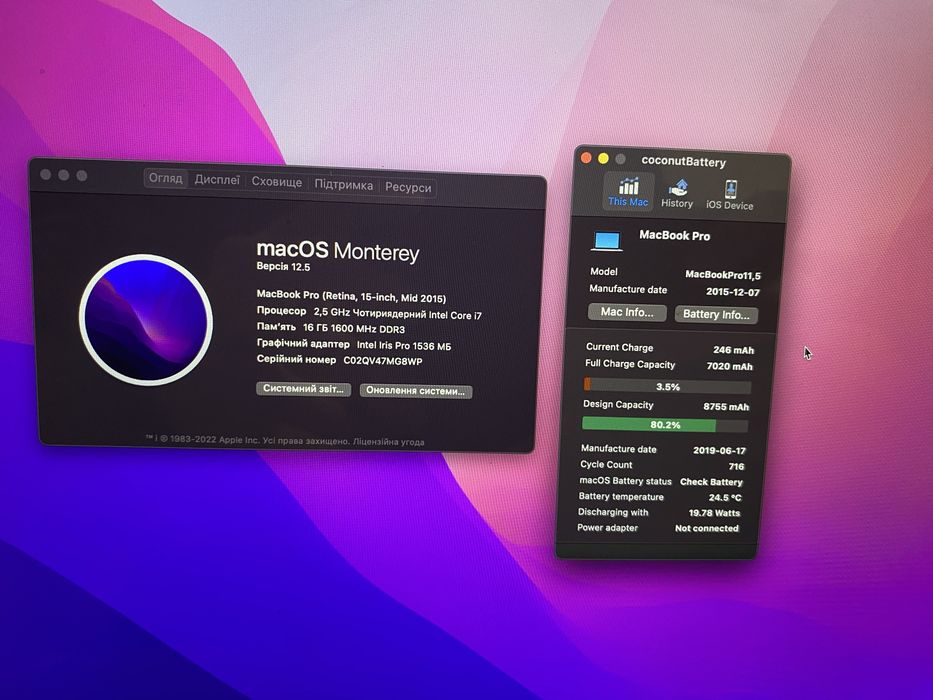Select the This Mac toolbar icon
This screenshot has width=933, height=700.
coord(628,191)
